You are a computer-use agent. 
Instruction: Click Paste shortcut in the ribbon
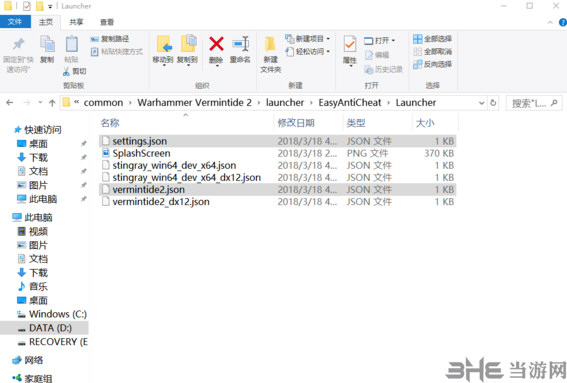click(x=117, y=52)
